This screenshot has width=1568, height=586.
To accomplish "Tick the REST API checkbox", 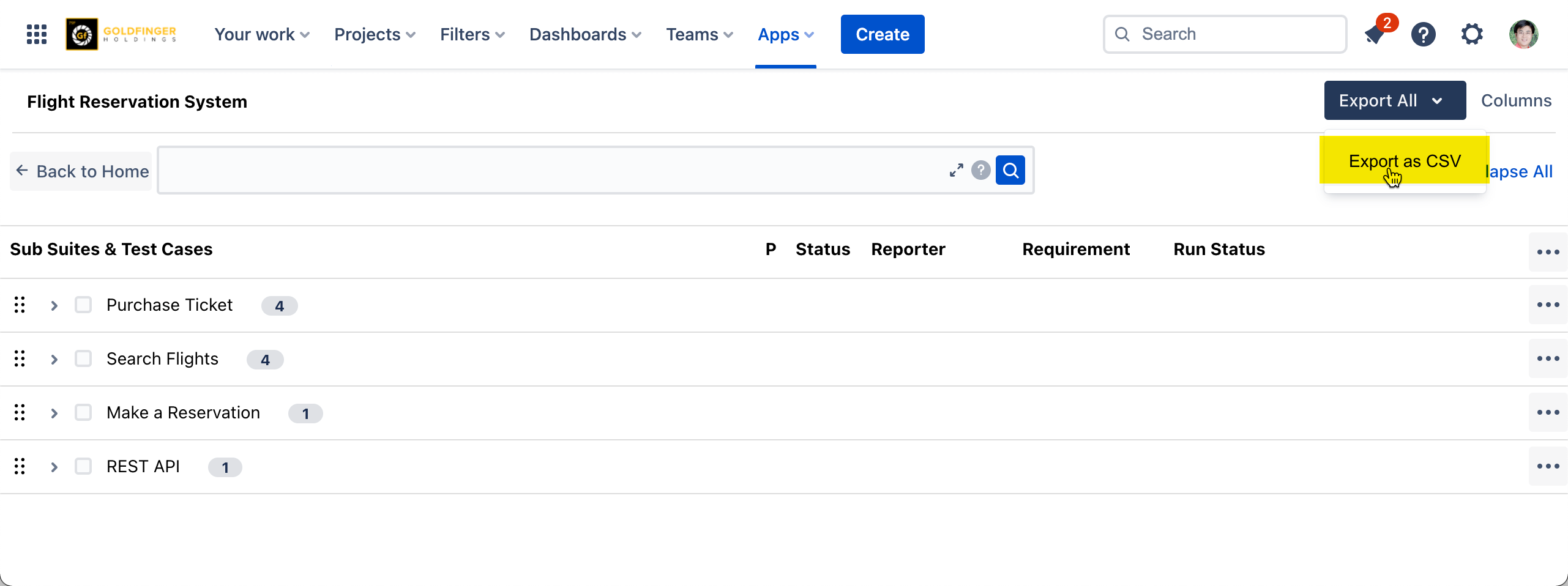I will (x=83, y=466).
